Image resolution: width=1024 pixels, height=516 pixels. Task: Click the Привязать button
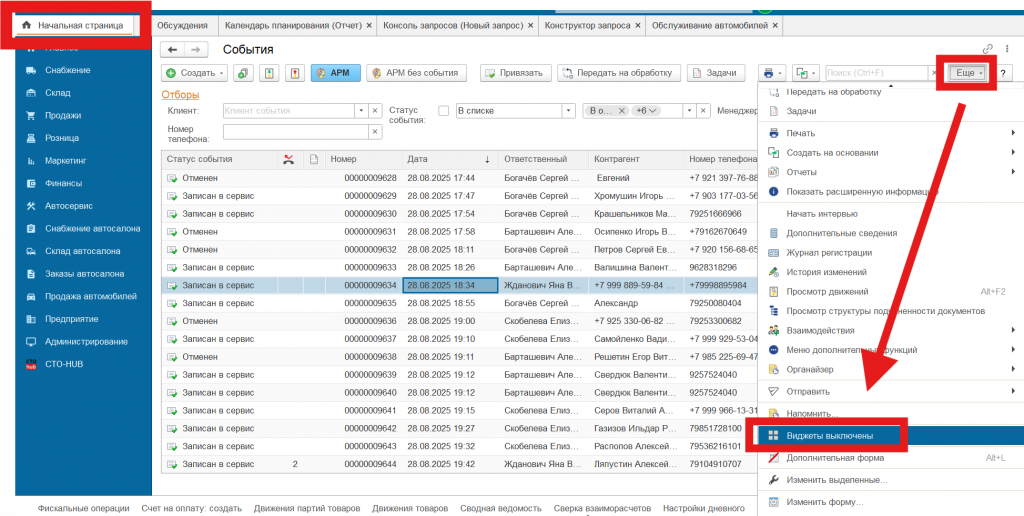pos(516,73)
